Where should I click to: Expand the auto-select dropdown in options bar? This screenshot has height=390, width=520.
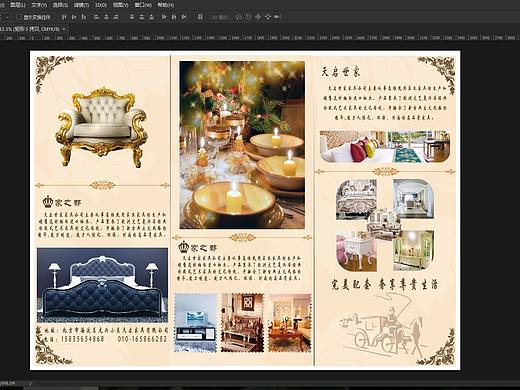point(7,17)
